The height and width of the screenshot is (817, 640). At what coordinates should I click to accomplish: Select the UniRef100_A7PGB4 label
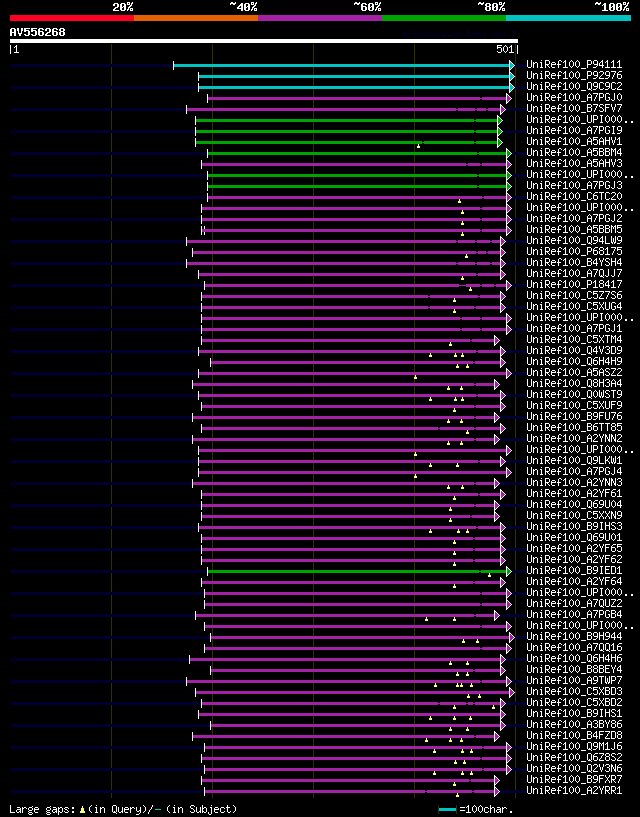coord(574,615)
